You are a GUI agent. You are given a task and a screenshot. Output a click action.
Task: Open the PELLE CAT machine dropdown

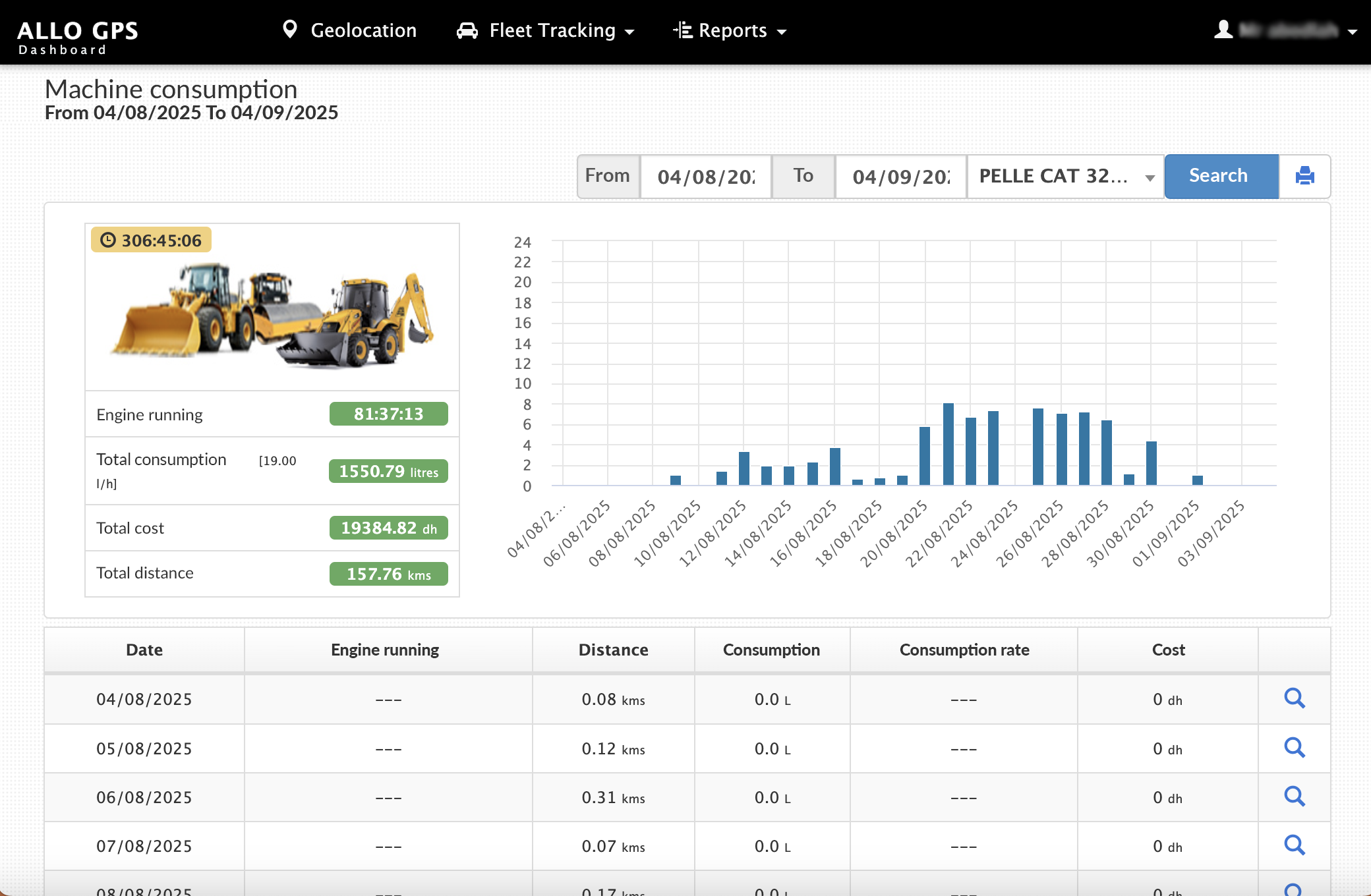(1065, 176)
